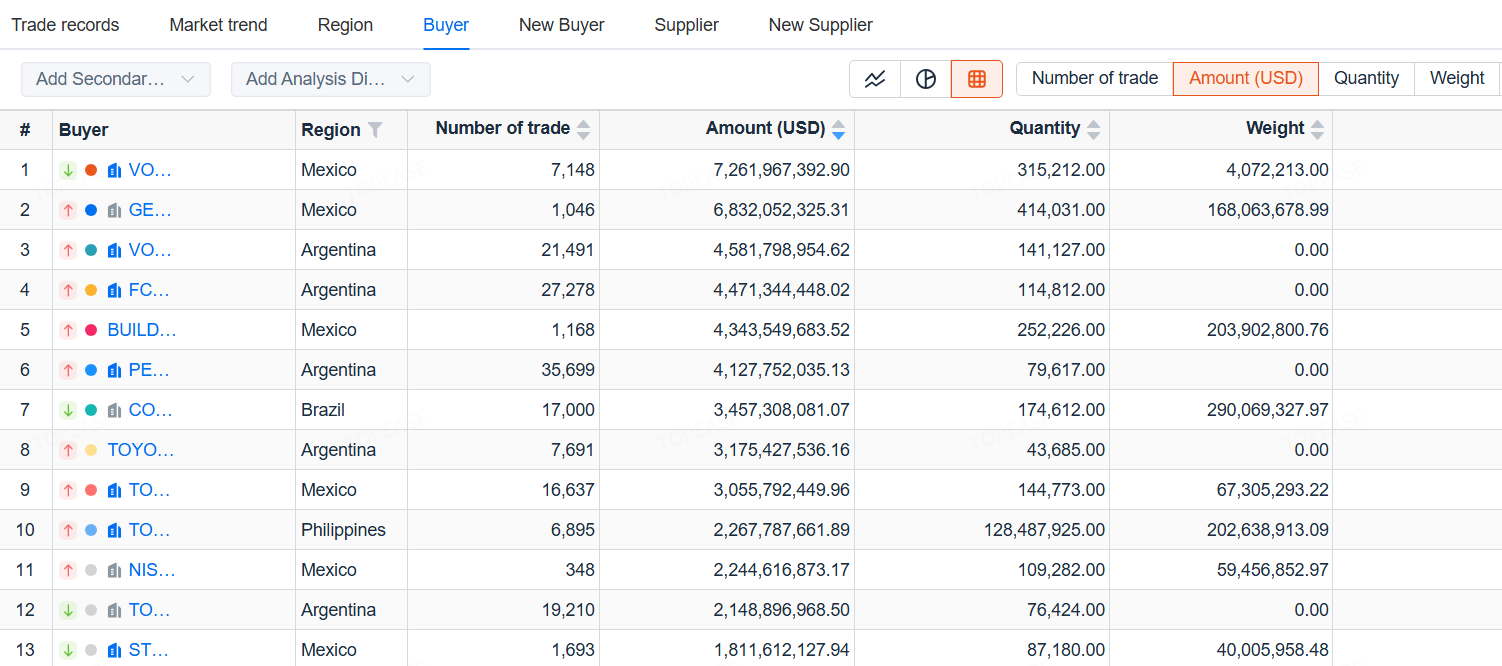The height and width of the screenshot is (666, 1502).
Task: Open the BUILD… buyer link
Action: [x=142, y=330]
